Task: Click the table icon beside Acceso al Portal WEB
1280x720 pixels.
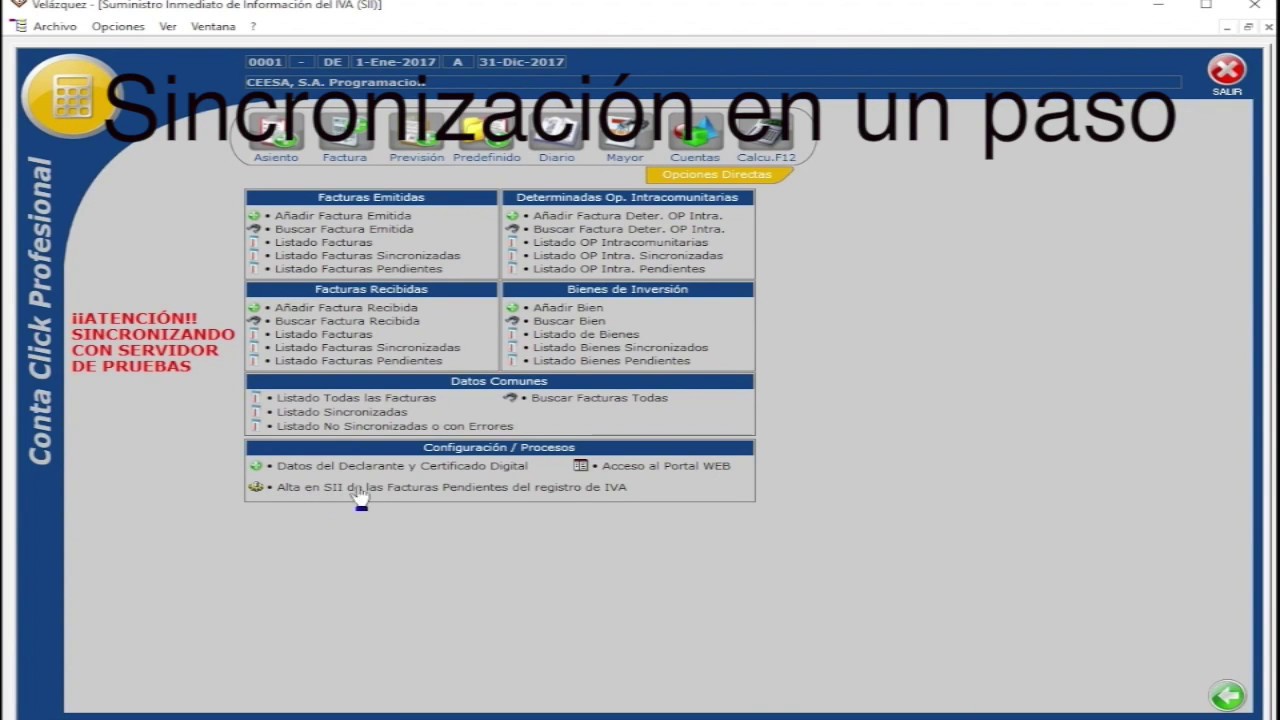Action: [x=580, y=466]
